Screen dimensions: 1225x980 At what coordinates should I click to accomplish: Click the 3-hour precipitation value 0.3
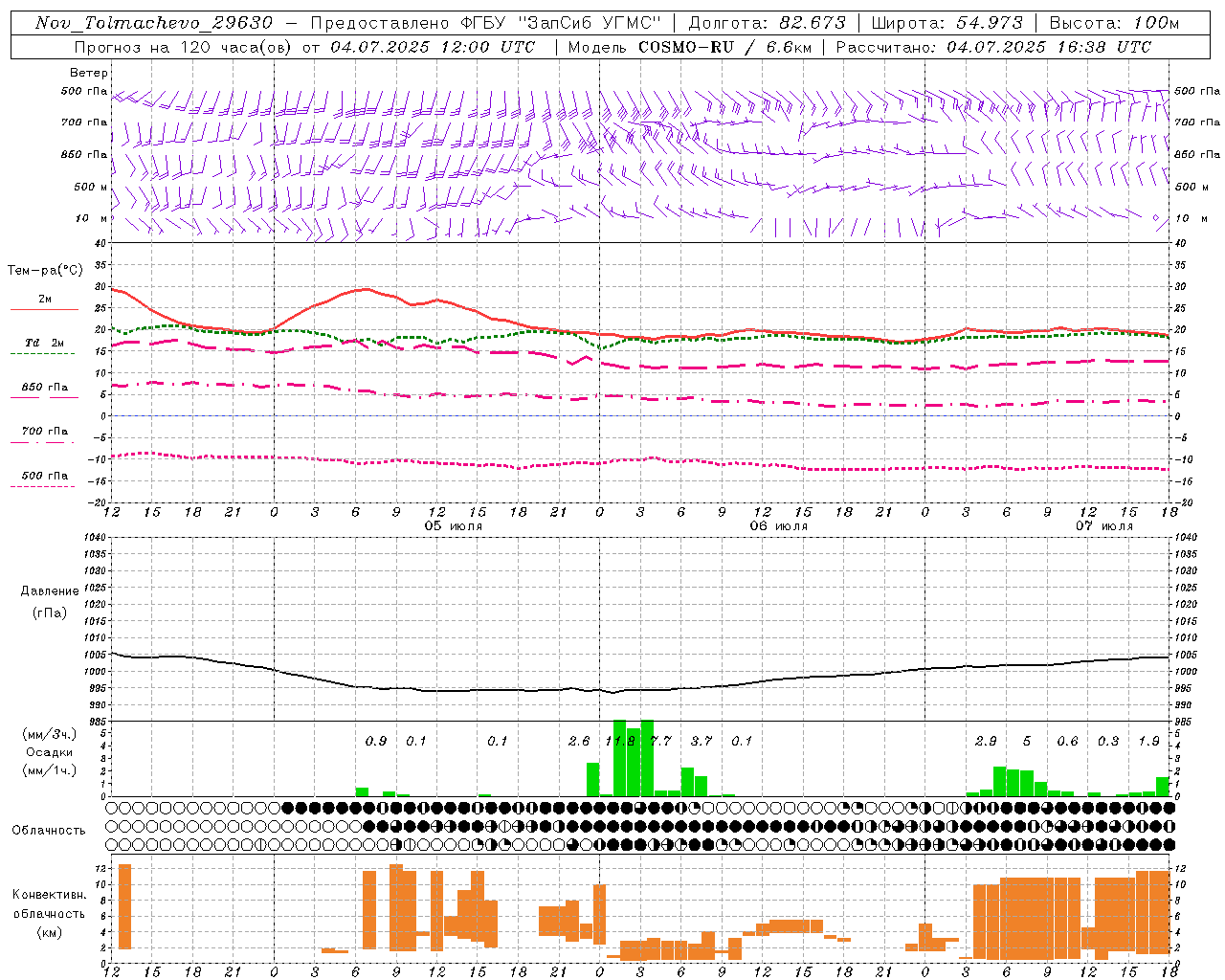(x=1108, y=741)
